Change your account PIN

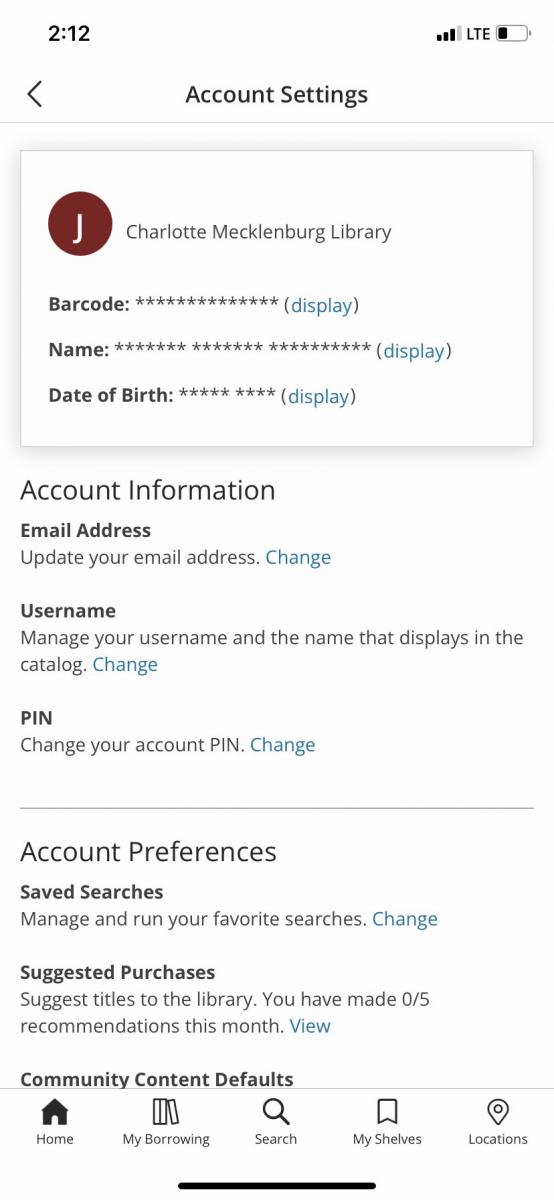tap(283, 745)
